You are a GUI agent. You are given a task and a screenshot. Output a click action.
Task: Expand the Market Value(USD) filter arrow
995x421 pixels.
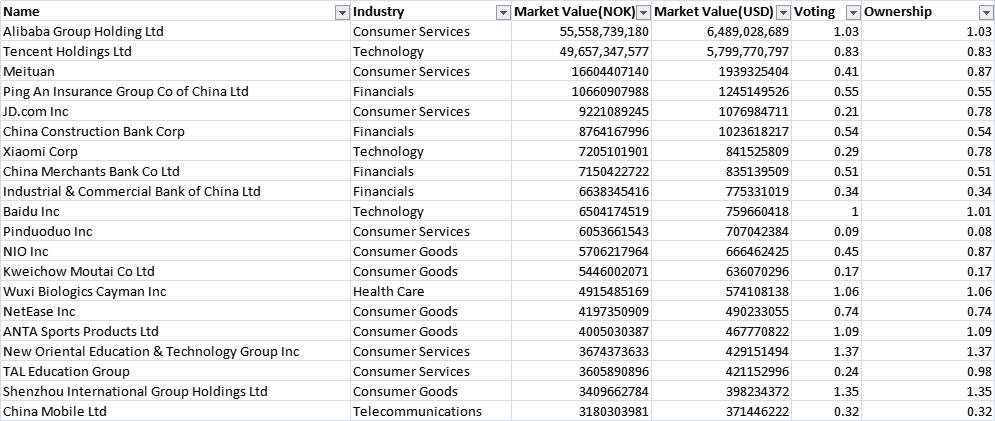coord(781,12)
